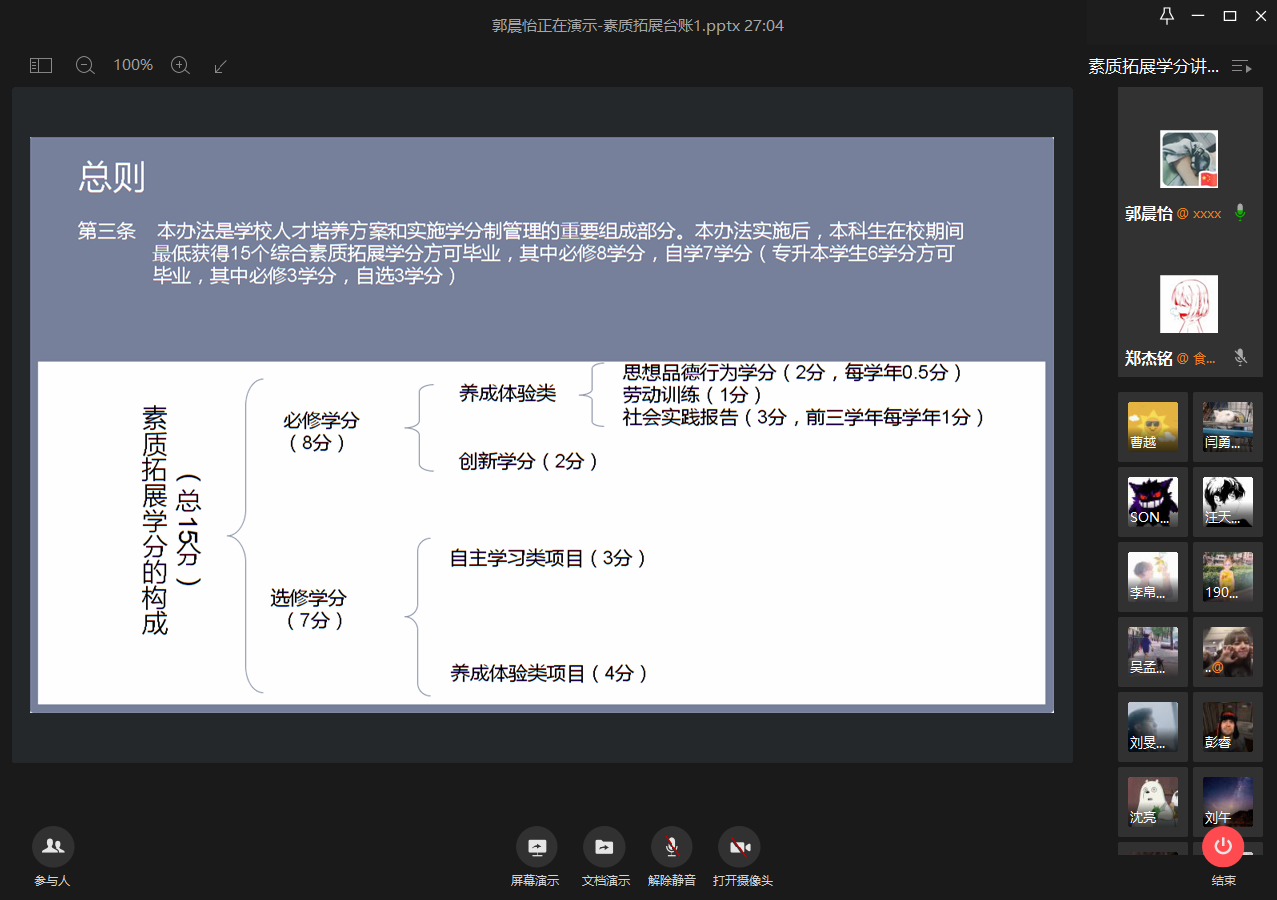Click the shared slide titled 总则
Viewport: 1277px width, 900px height.
541,424
